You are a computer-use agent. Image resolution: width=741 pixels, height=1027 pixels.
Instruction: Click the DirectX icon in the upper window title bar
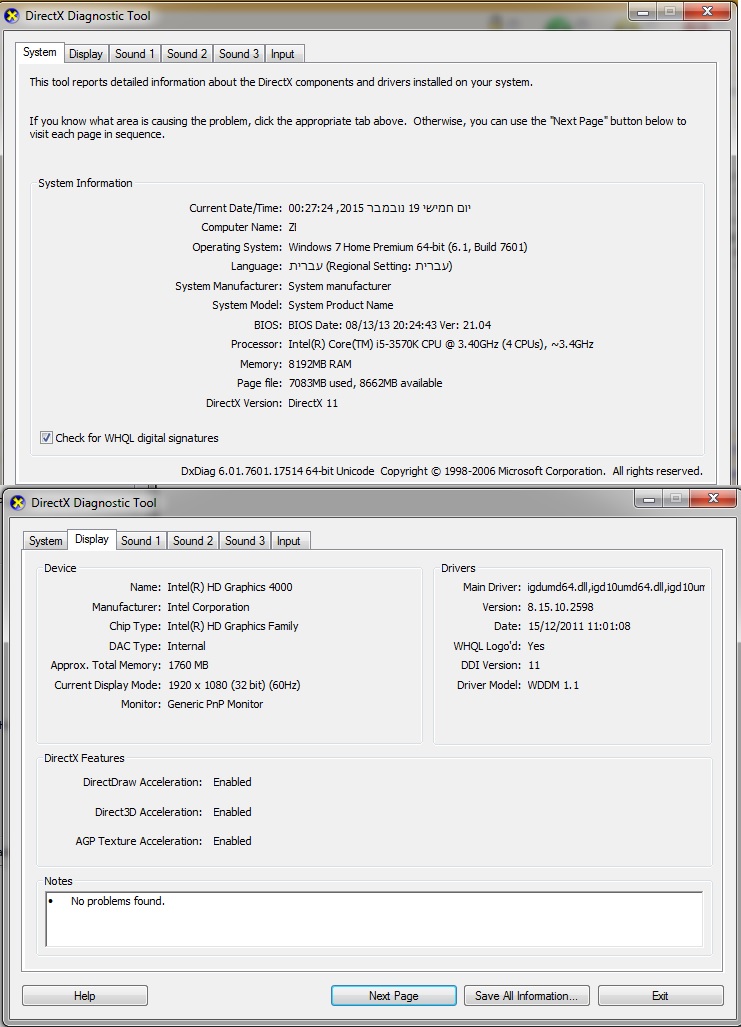pyautogui.click(x=12, y=17)
